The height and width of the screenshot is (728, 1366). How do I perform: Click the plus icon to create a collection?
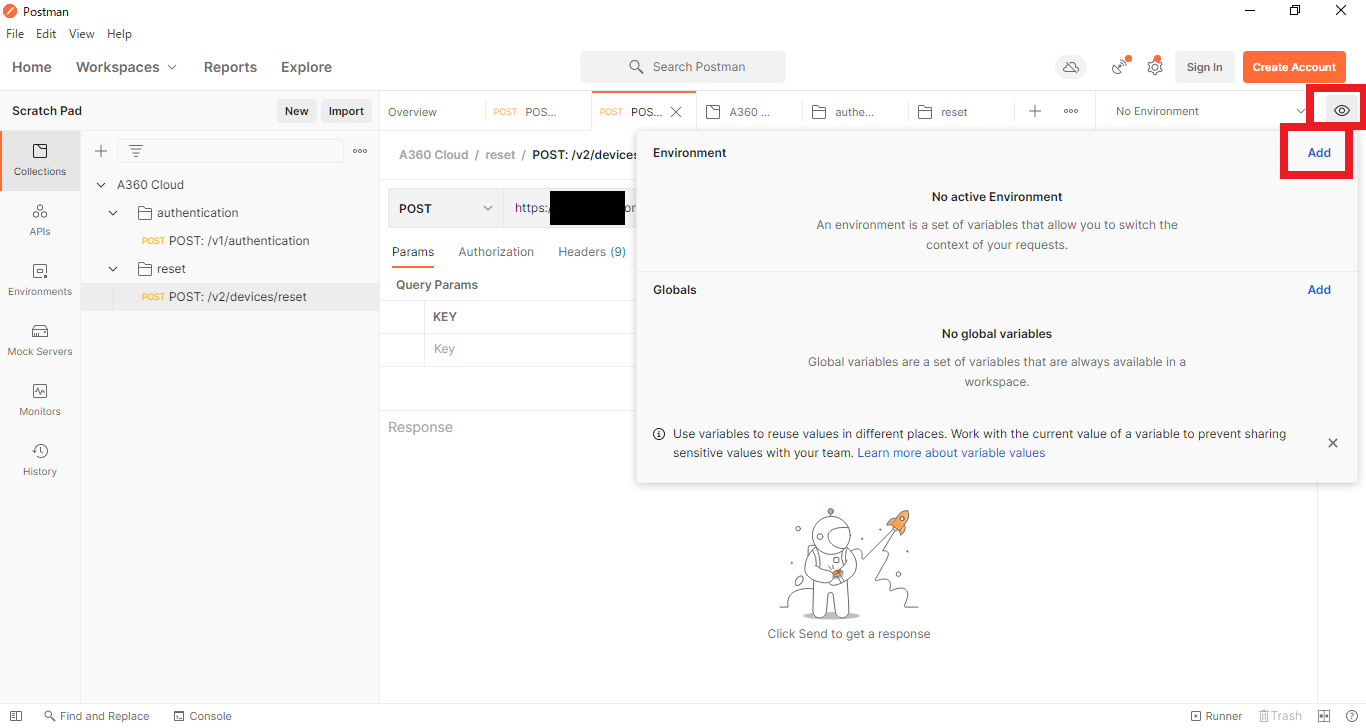101,151
